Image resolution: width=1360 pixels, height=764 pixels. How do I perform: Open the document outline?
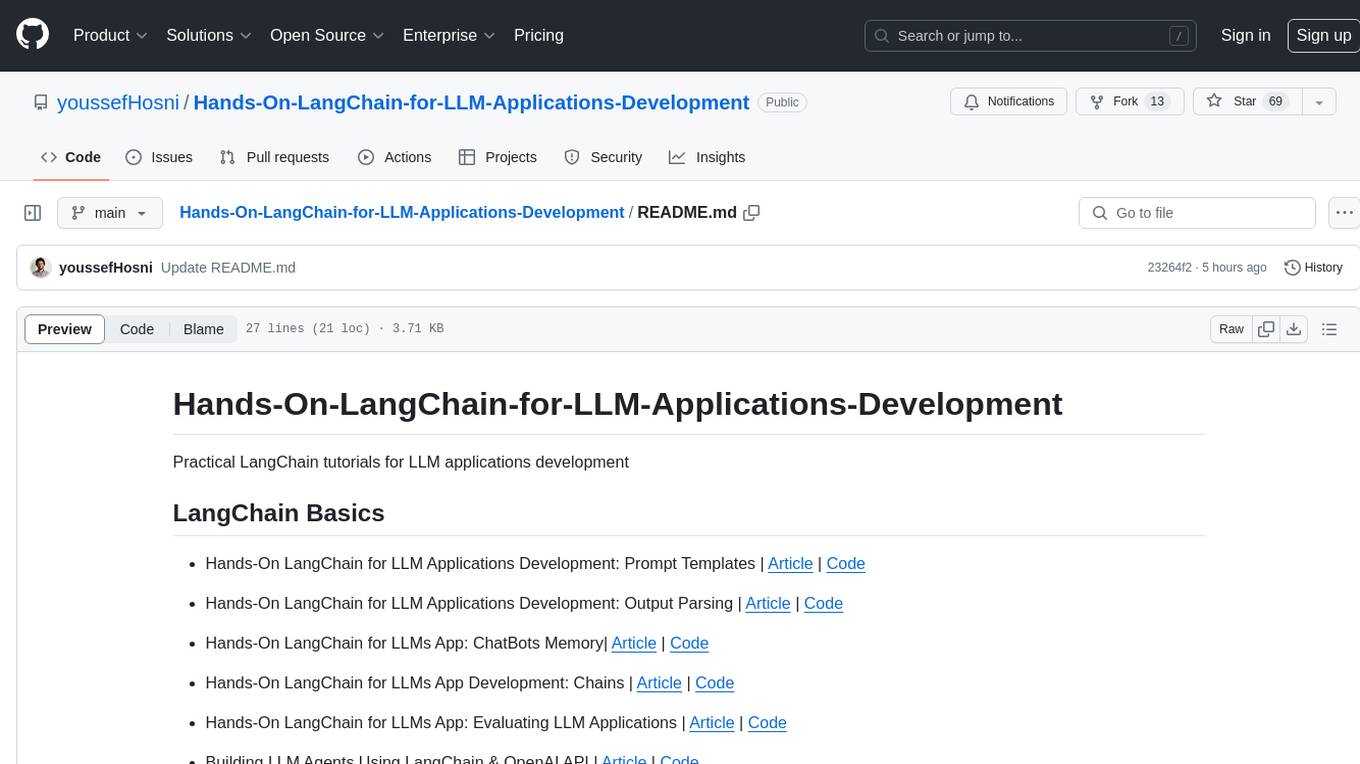1329,329
